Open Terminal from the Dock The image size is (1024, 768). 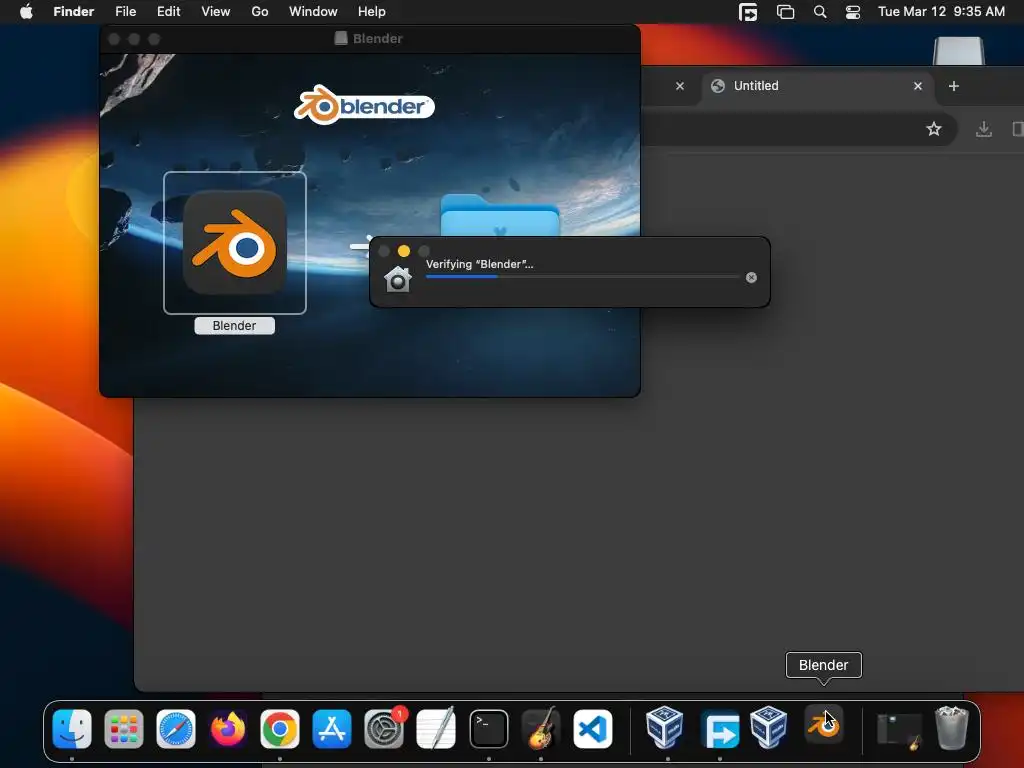(488, 729)
